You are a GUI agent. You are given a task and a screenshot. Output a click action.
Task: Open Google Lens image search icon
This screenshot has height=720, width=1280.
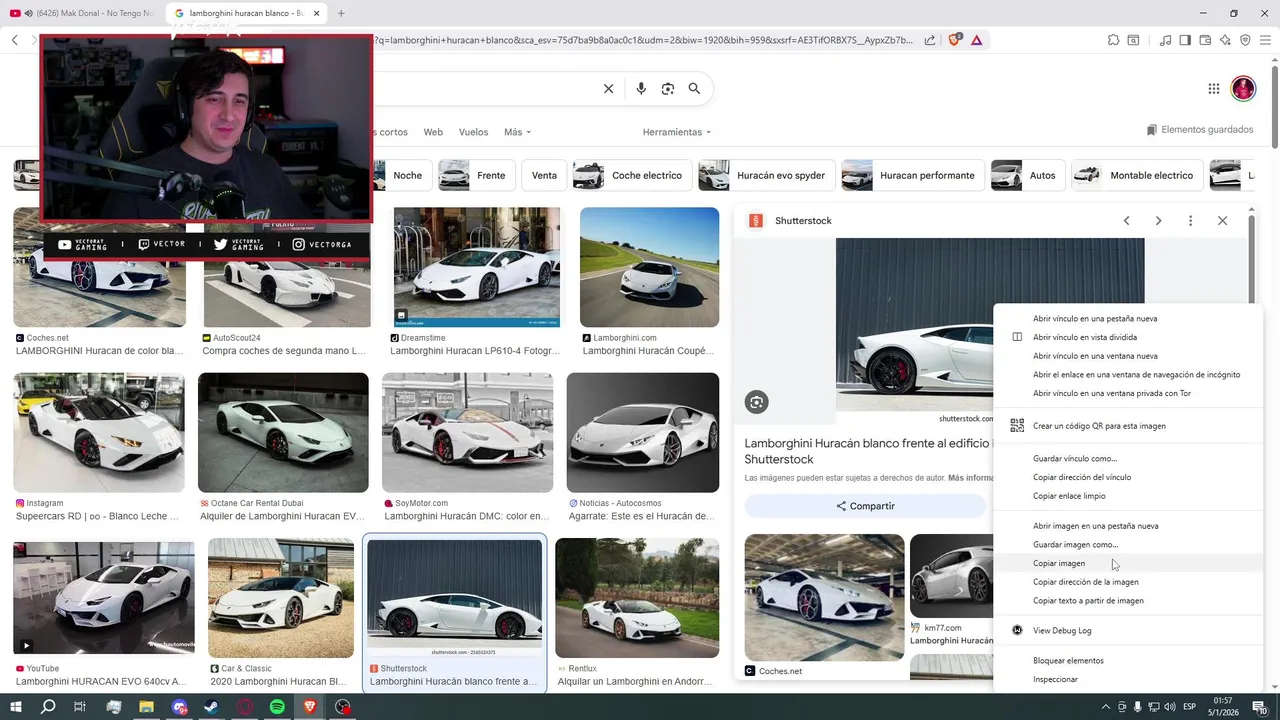[668, 89]
